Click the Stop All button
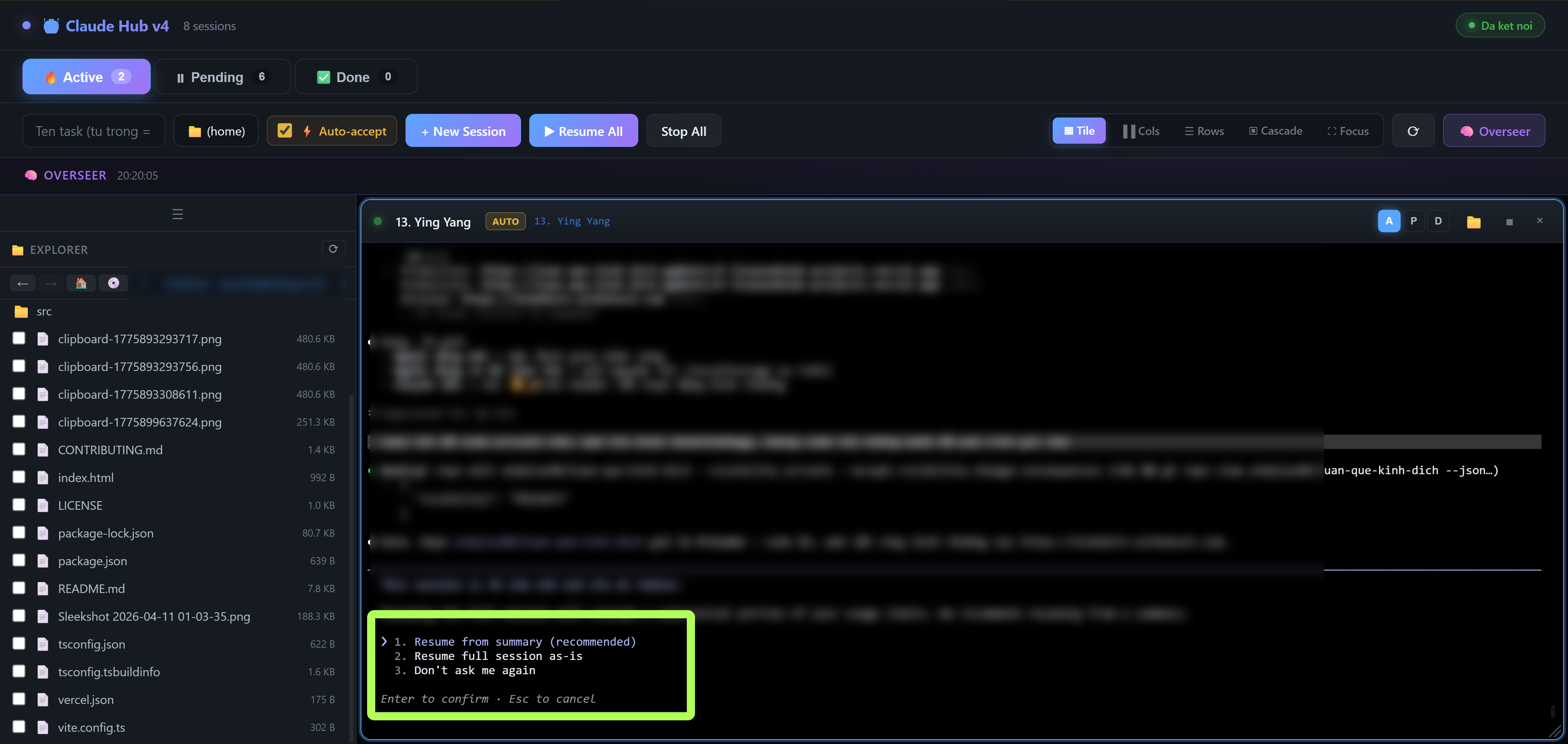Screen dimensions: 1568x744 (683, 131)
